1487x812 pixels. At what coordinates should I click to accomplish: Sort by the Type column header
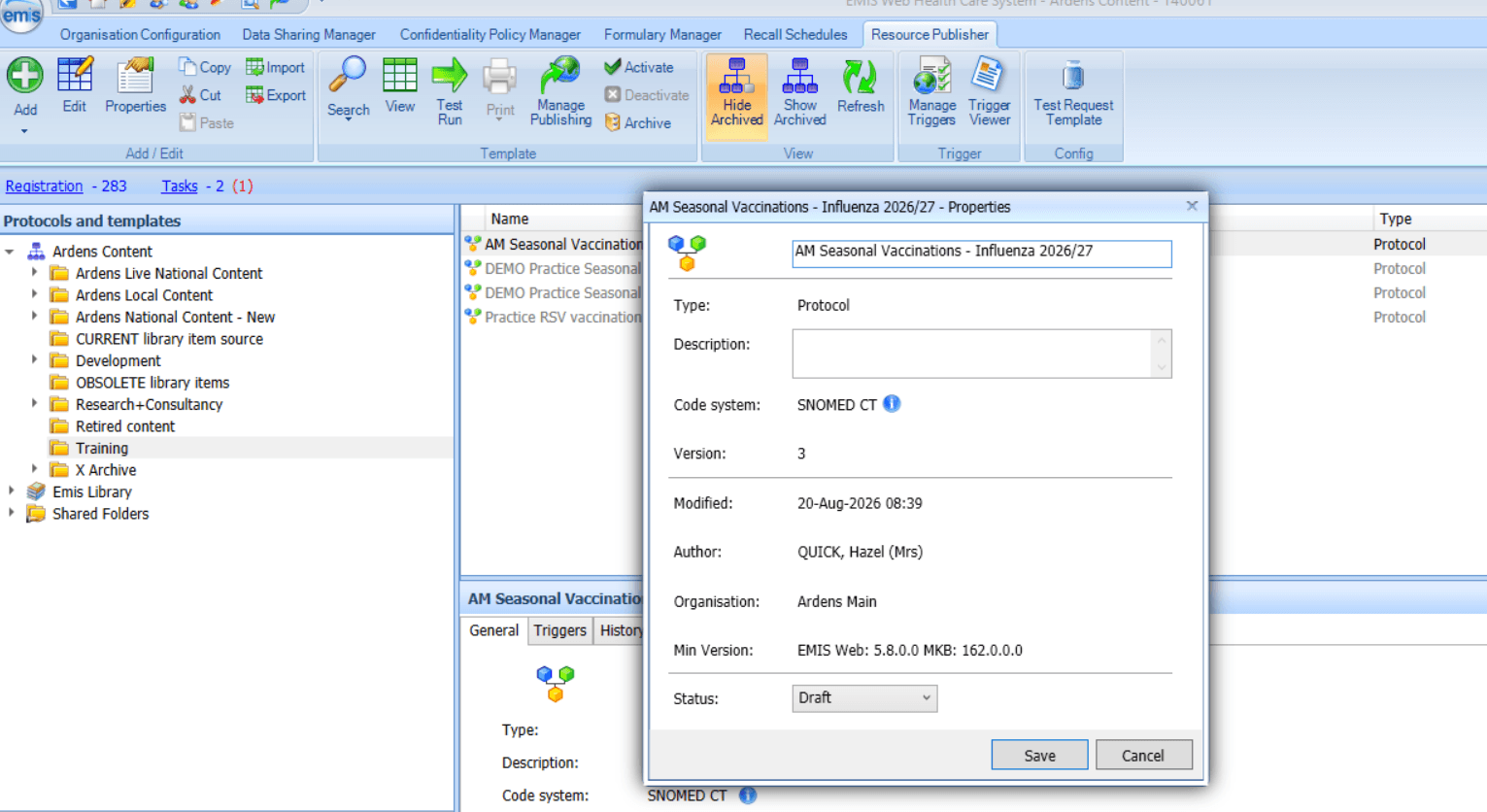tap(1395, 219)
